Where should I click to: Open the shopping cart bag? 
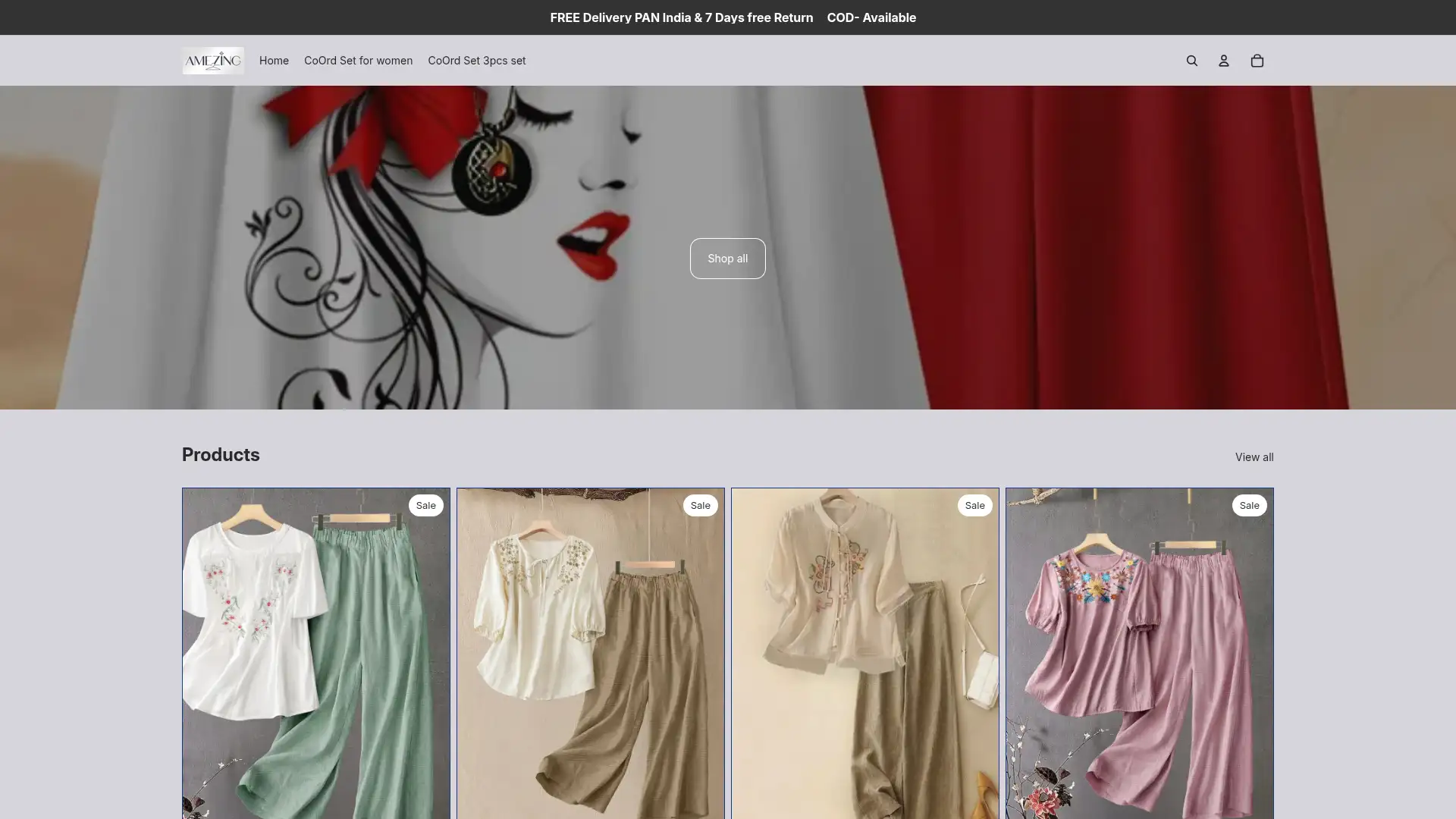tap(1257, 60)
